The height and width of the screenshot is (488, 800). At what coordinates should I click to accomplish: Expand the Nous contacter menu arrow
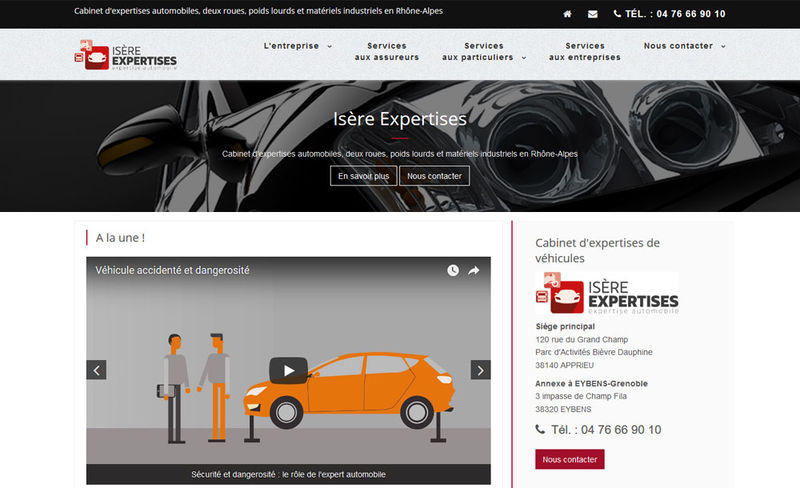[x=723, y=46]
